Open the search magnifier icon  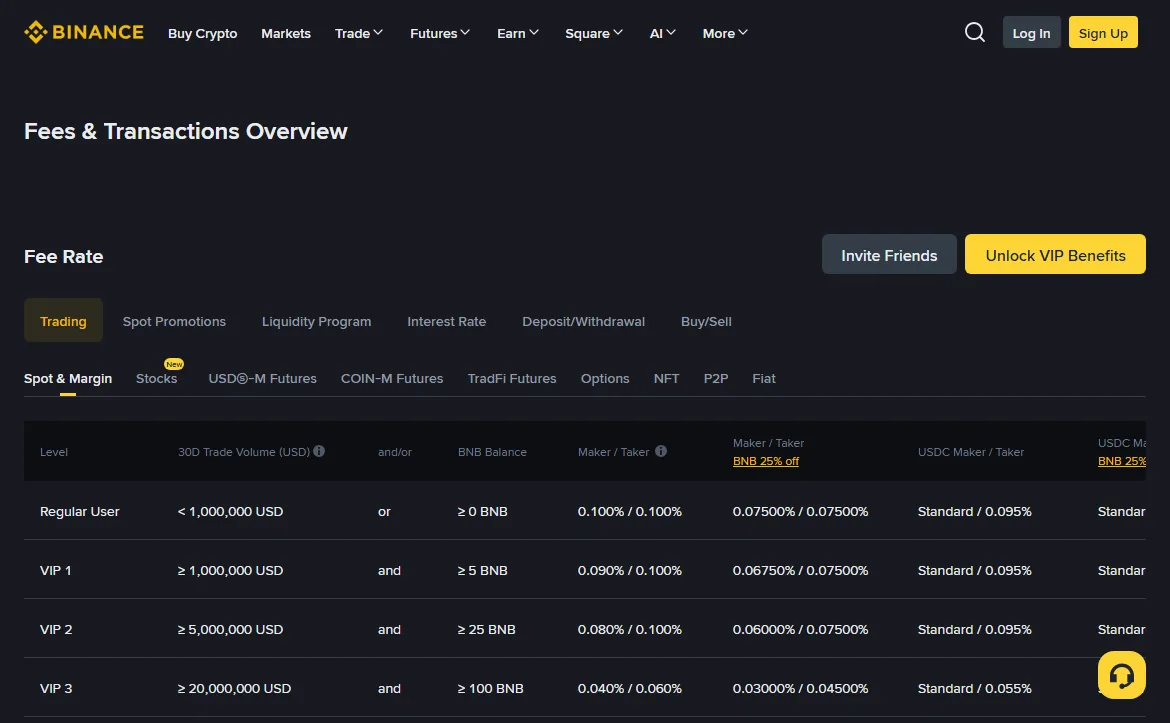click(x=975, y=32)
